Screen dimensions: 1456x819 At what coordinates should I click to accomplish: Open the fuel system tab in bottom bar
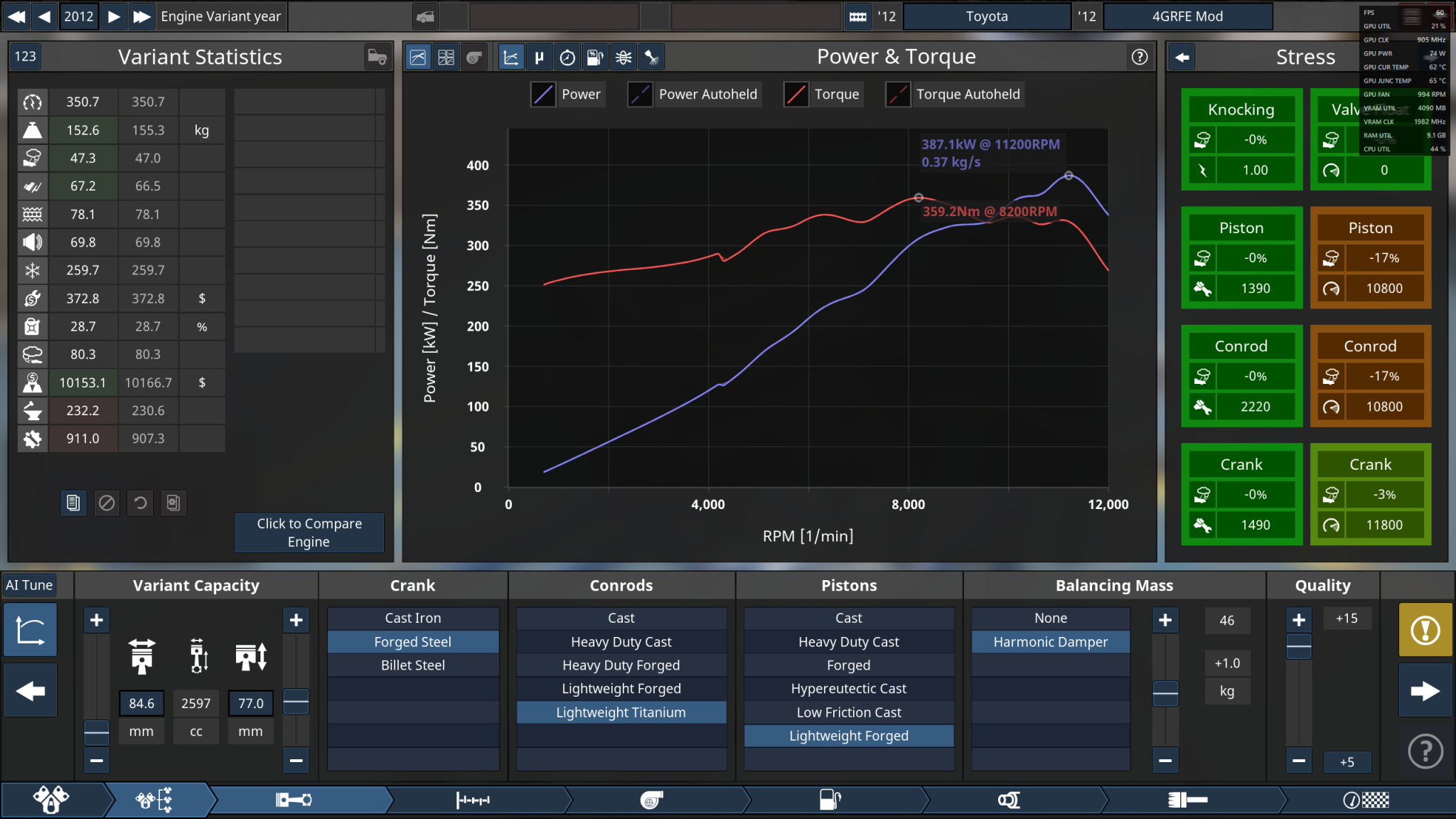830,801
